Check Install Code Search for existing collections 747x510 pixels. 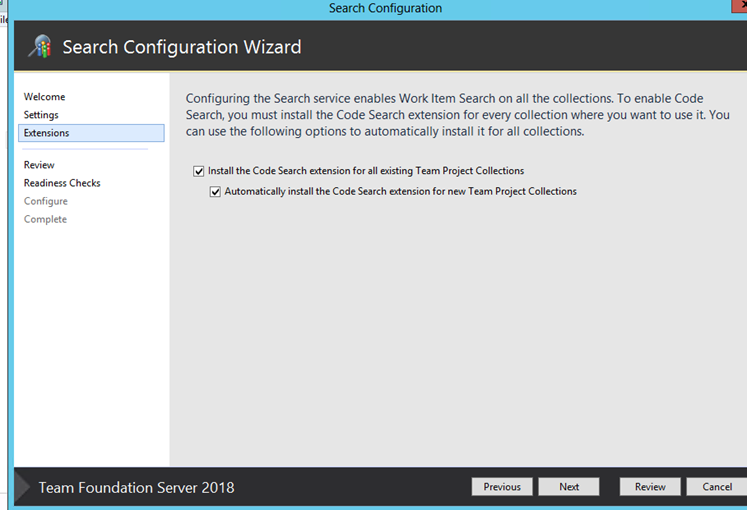[x=199, y=171]
